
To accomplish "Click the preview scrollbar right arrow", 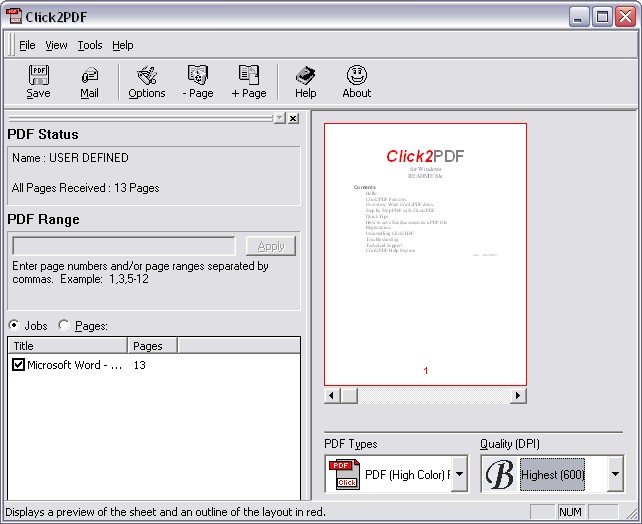I will pyautogui.click(x=518, y=395).
